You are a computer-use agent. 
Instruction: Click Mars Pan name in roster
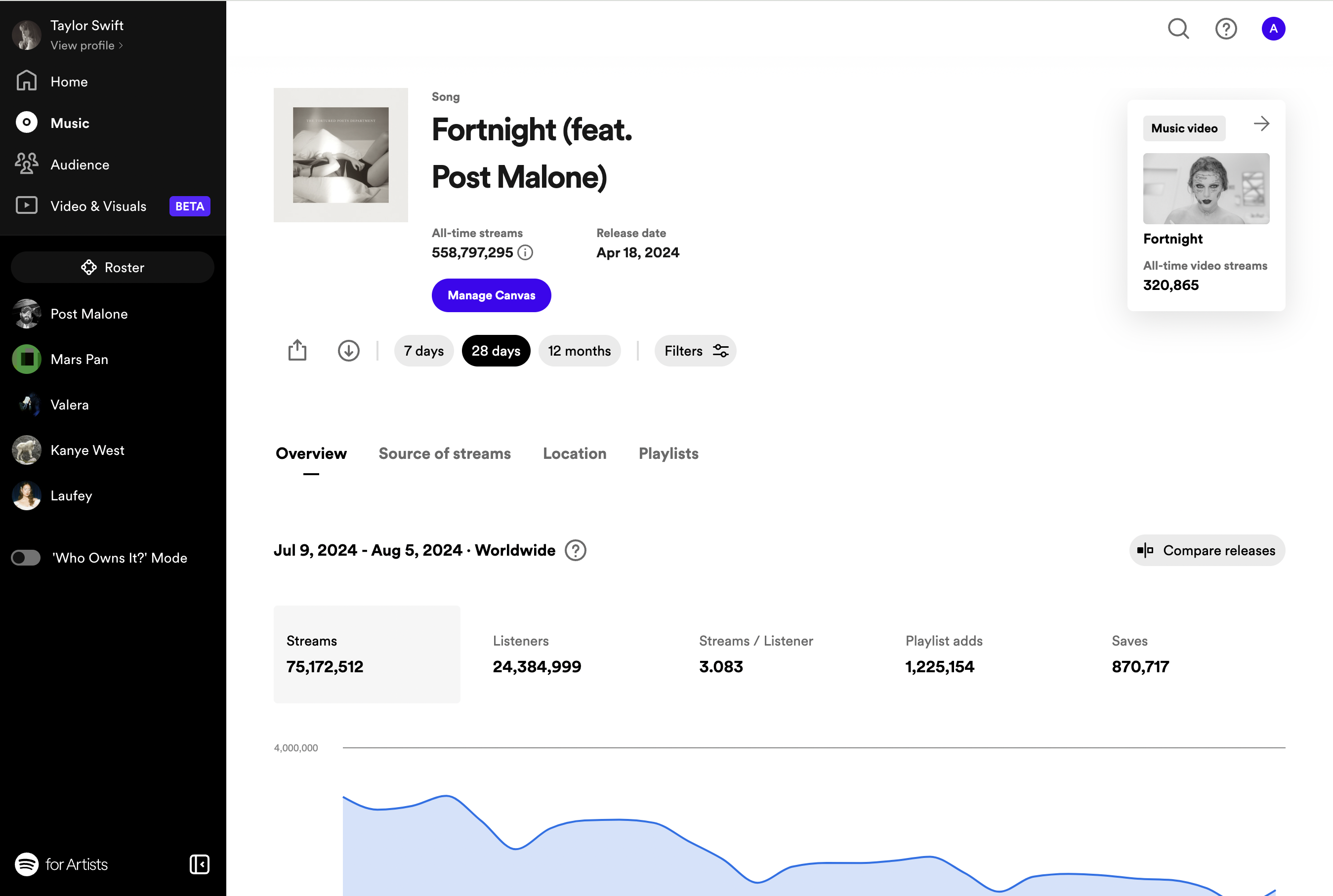(80, 359)
